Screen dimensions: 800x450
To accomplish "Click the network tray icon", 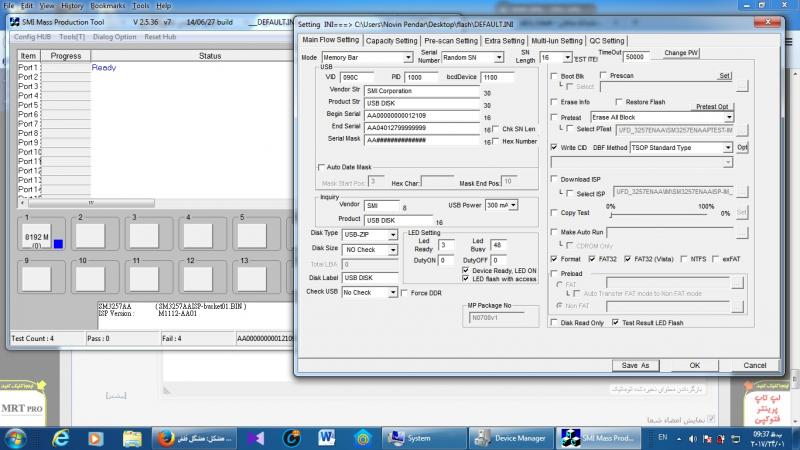I will tap(736, 439).
